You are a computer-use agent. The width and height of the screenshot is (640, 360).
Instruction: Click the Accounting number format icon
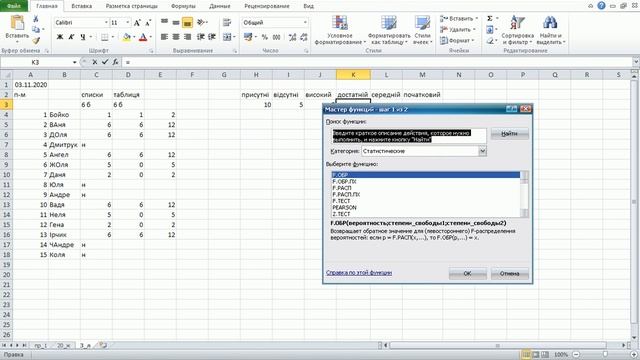tap(248, 37)
